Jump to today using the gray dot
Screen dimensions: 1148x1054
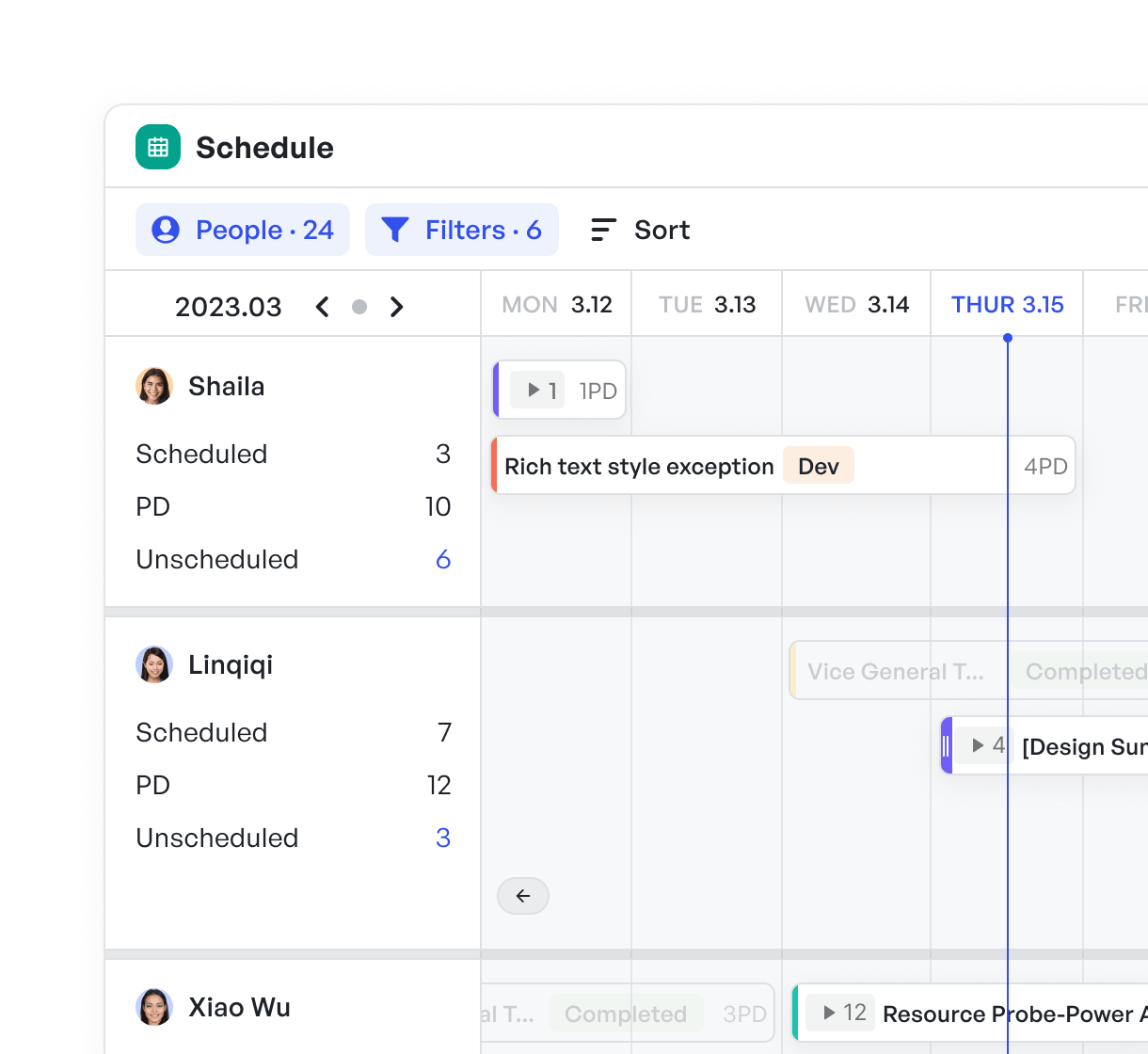pyautogui.click(x=359, y=307)
